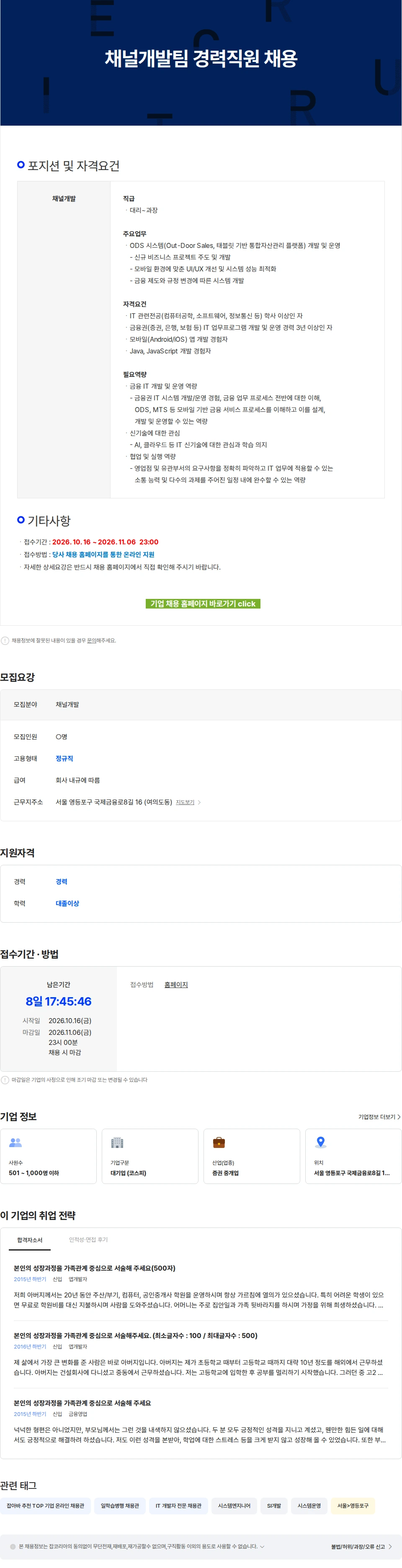The height and width of the screenshot is (1568, 402).
Task: Click tag IT 개발자 전문 채용관
Action: [178, 1506]
